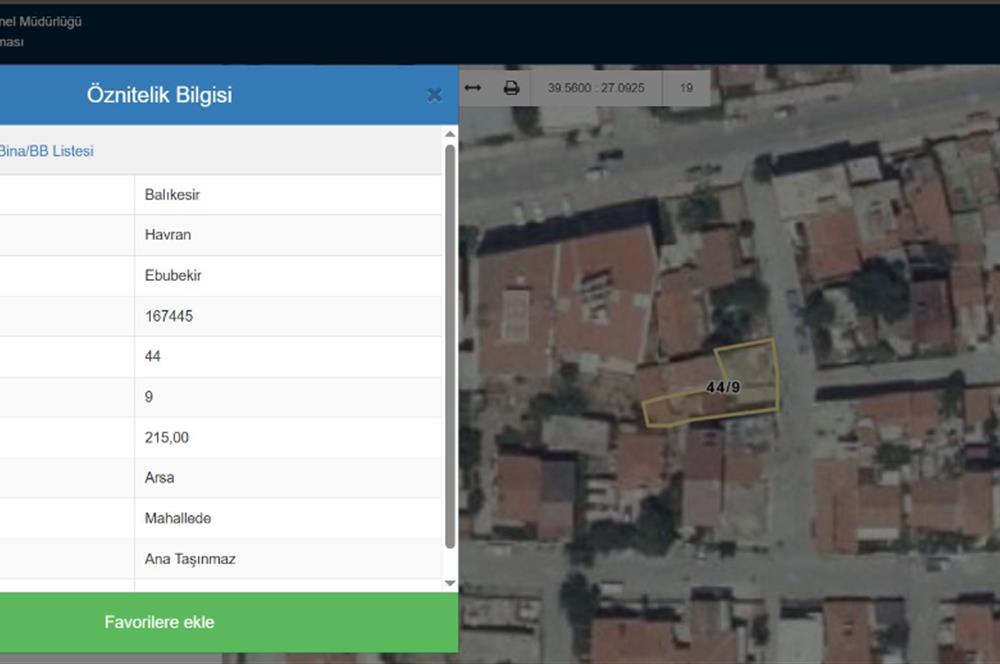Click the printer icon on map toolbar

(511, 88)
